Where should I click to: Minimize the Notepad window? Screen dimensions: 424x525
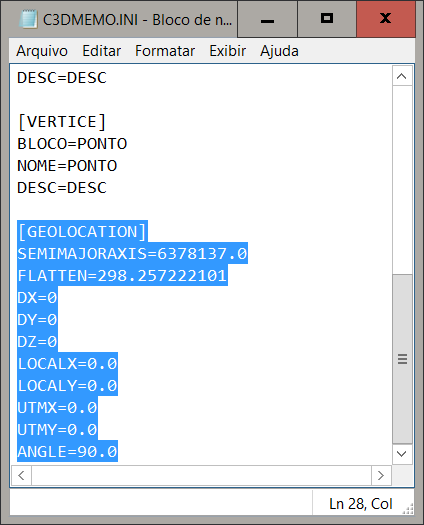(x=267, y=19)
